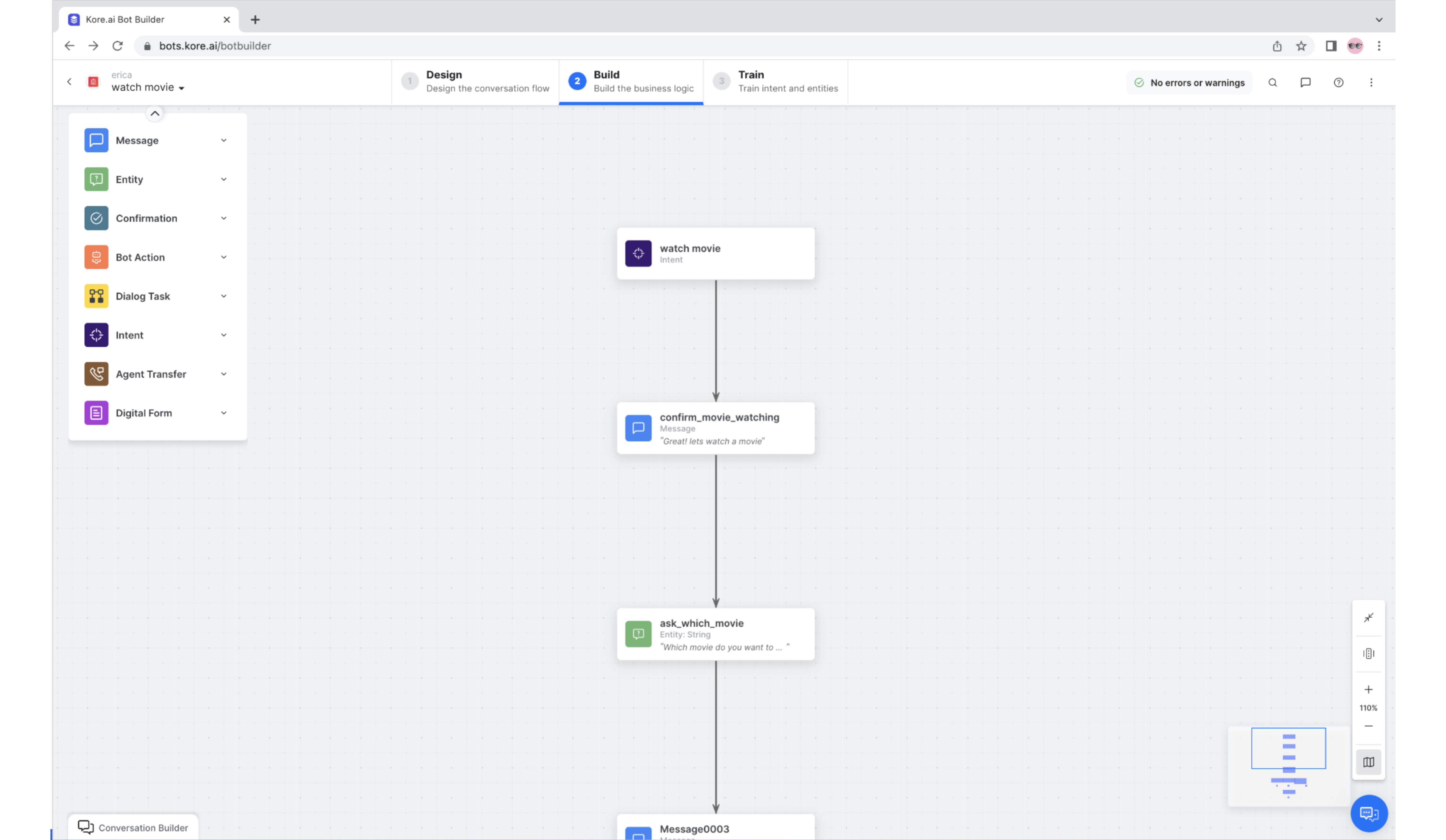Select the Message0003 node
Screen dimensions: 1446x840
click(715, 827)
